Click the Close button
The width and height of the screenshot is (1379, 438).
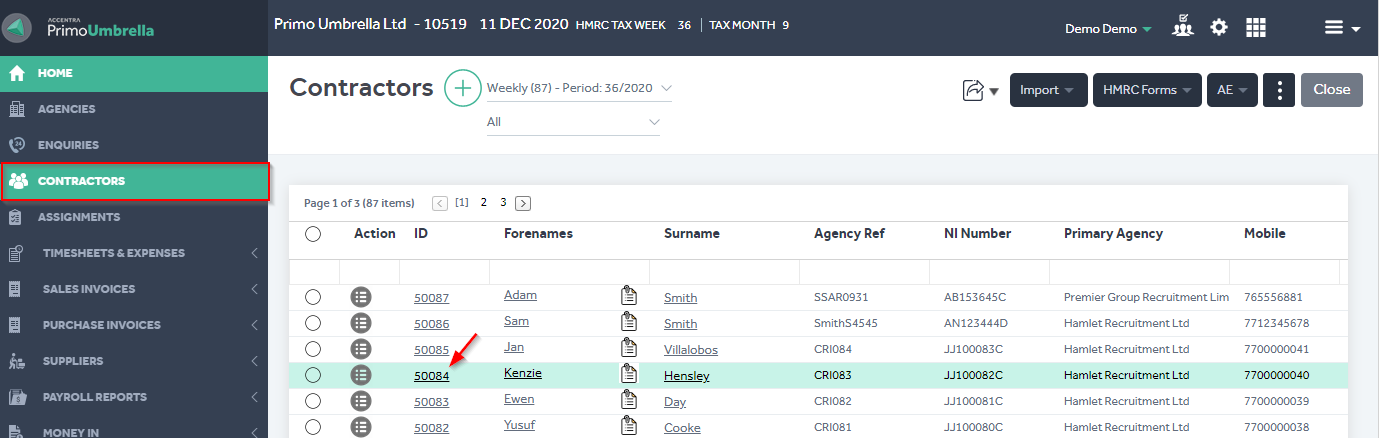pos(1331,90)
